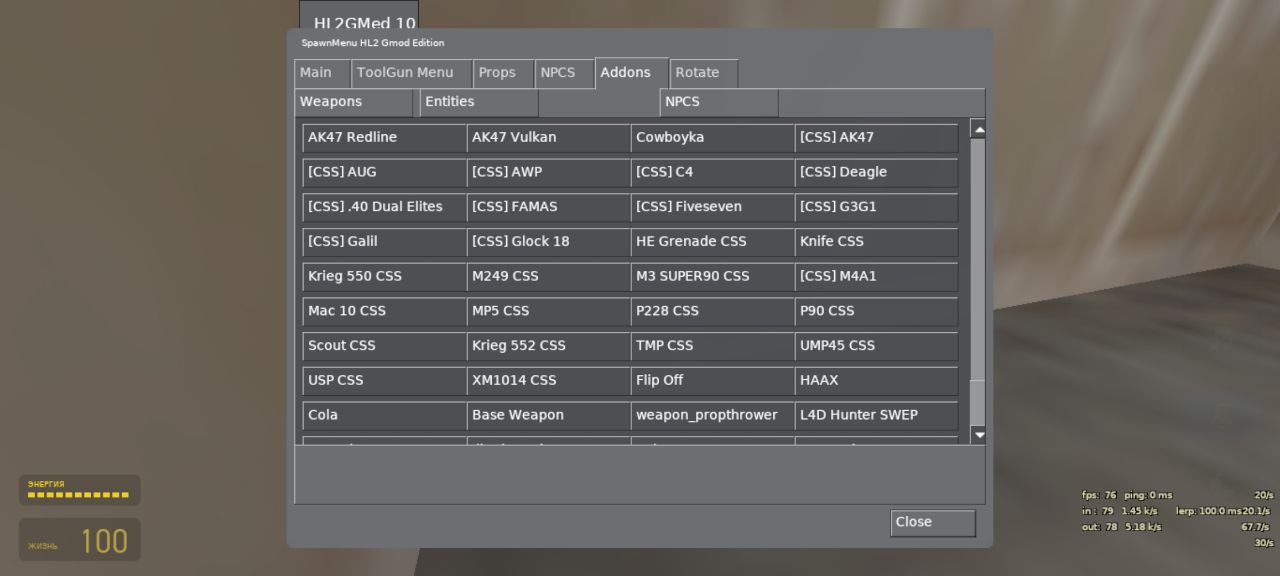The width and height of the screenshot is (1280, 576).
Task: Spawn the XM1014 CSS shotgun
Action: pos(548,380)
